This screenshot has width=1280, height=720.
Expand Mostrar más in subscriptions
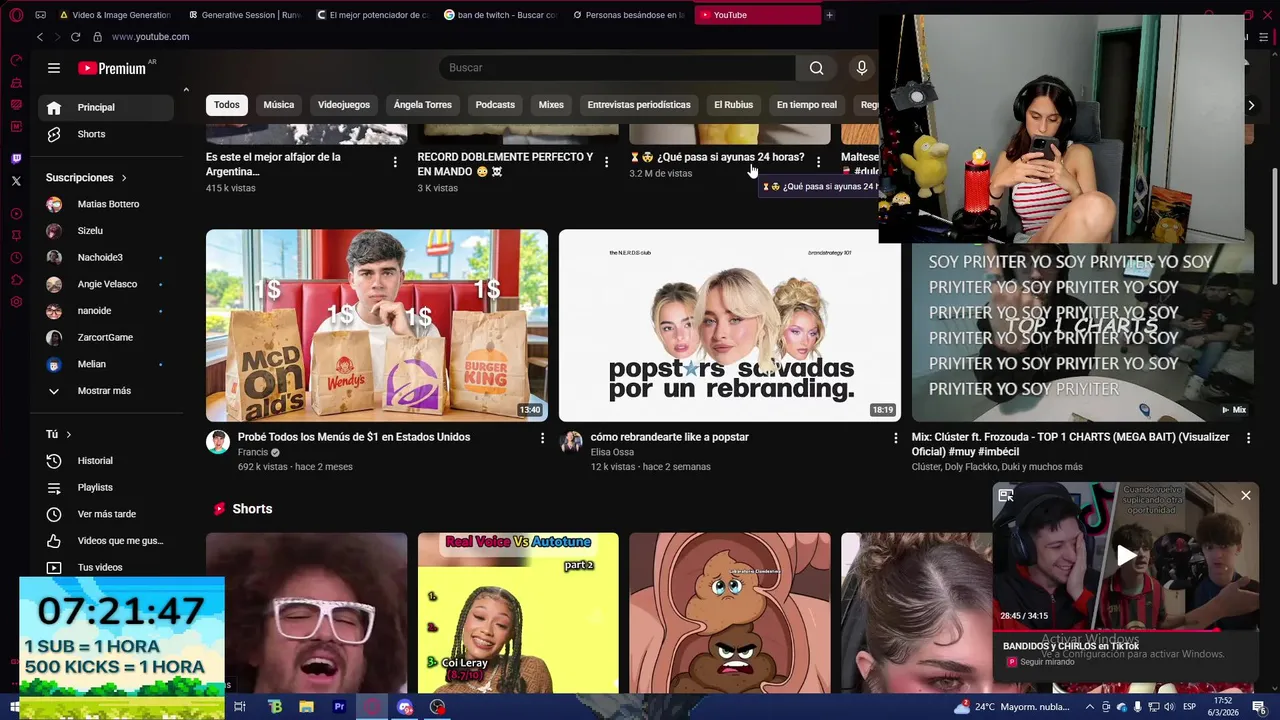[104, 391]
